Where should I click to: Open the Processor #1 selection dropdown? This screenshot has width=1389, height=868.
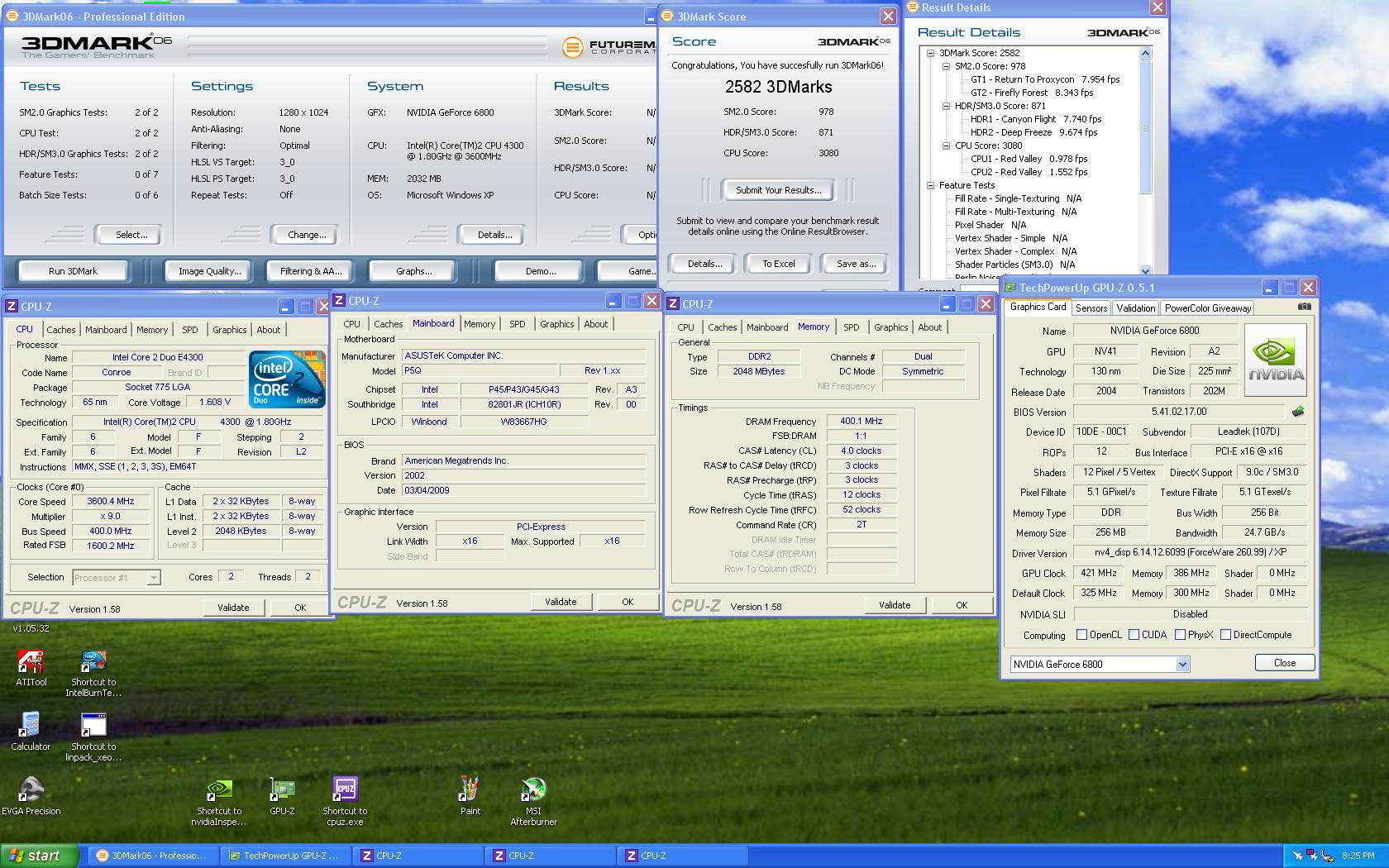click(153, 577)
